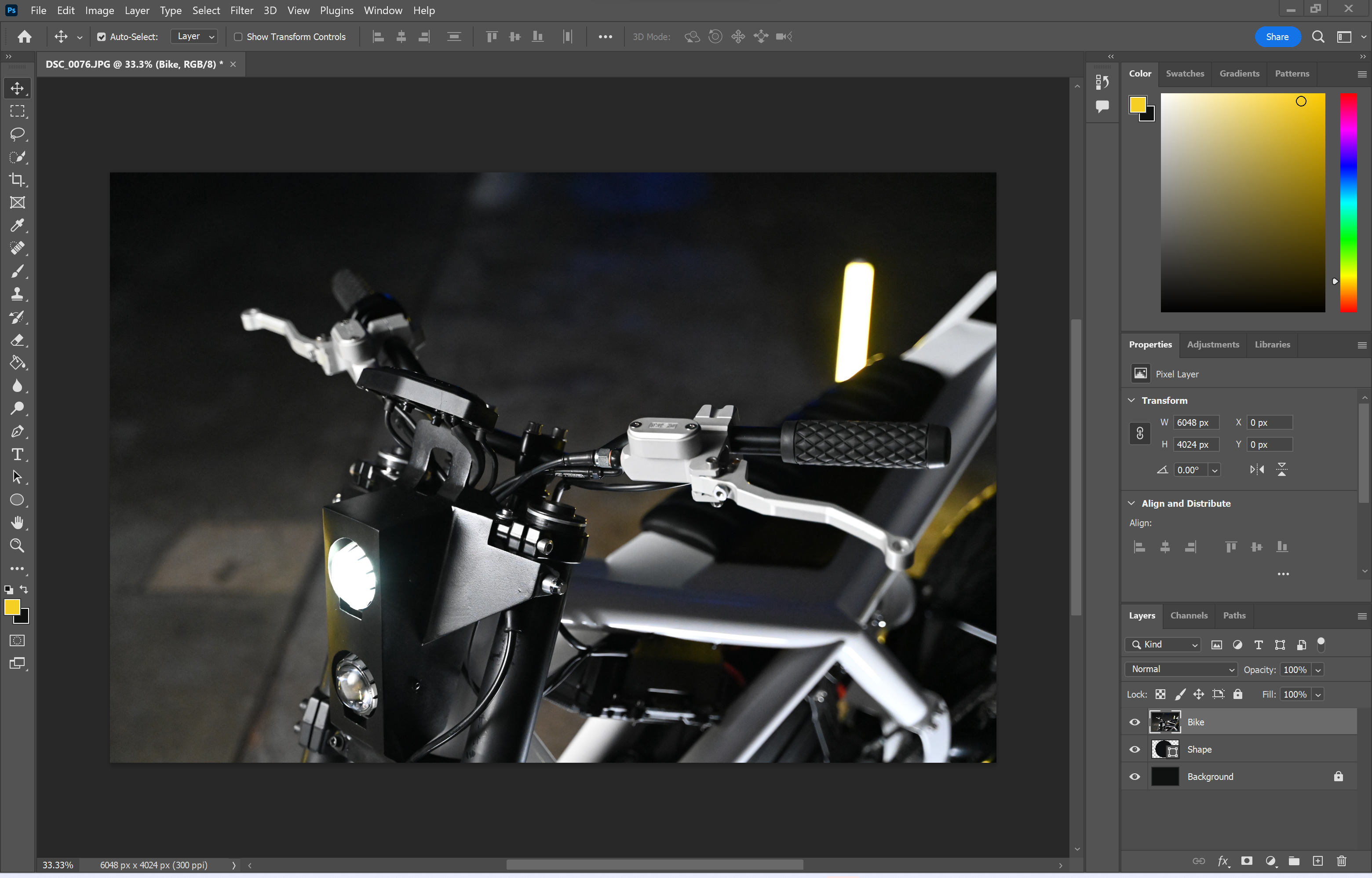Screen dimensions: 1372x878
Task: Click foreground color swatch in toolbar
Action: pos(12,608)
